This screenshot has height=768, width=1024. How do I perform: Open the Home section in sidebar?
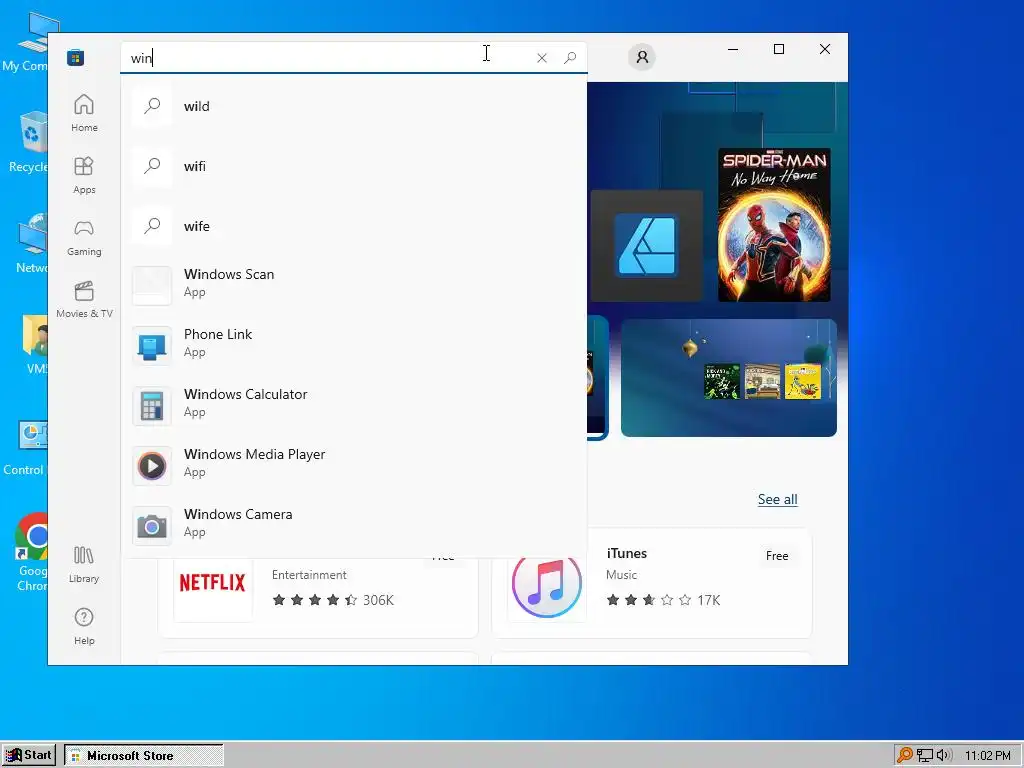point(84,113)
